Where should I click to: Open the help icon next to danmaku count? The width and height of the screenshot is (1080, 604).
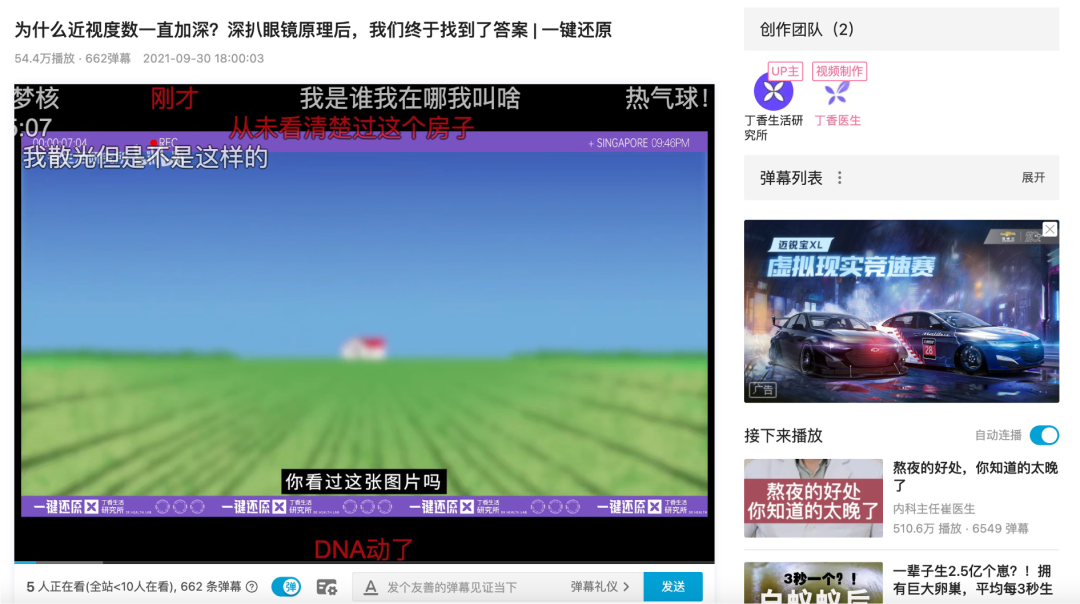click(252, 587)
